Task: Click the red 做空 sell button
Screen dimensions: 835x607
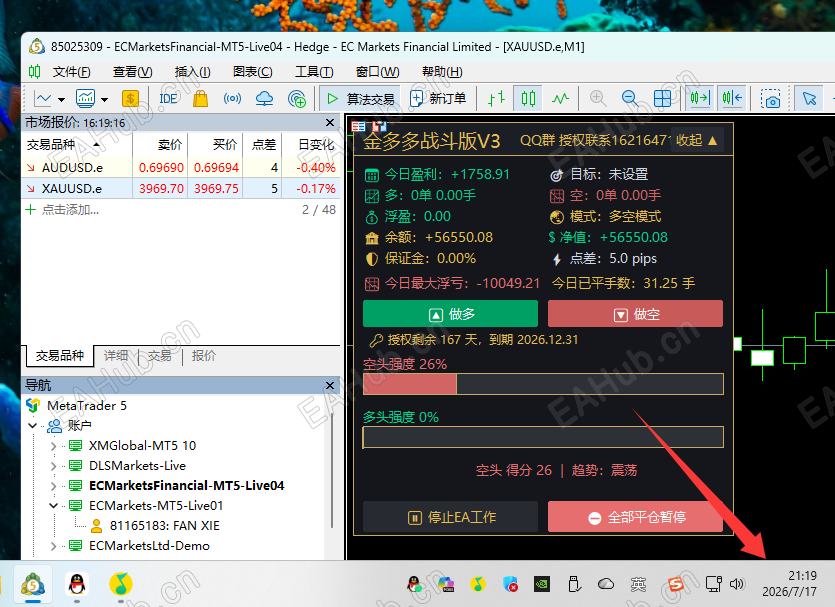Action: point(635,314)
